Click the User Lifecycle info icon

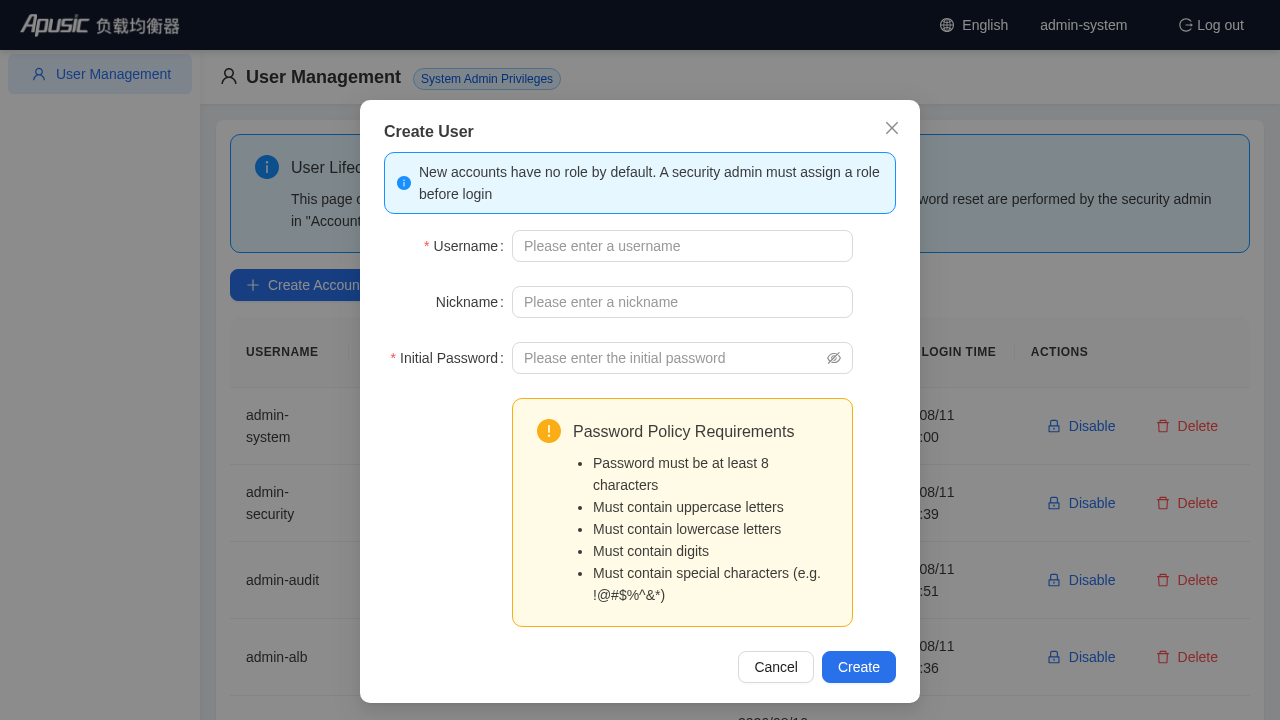coord(267,167)
